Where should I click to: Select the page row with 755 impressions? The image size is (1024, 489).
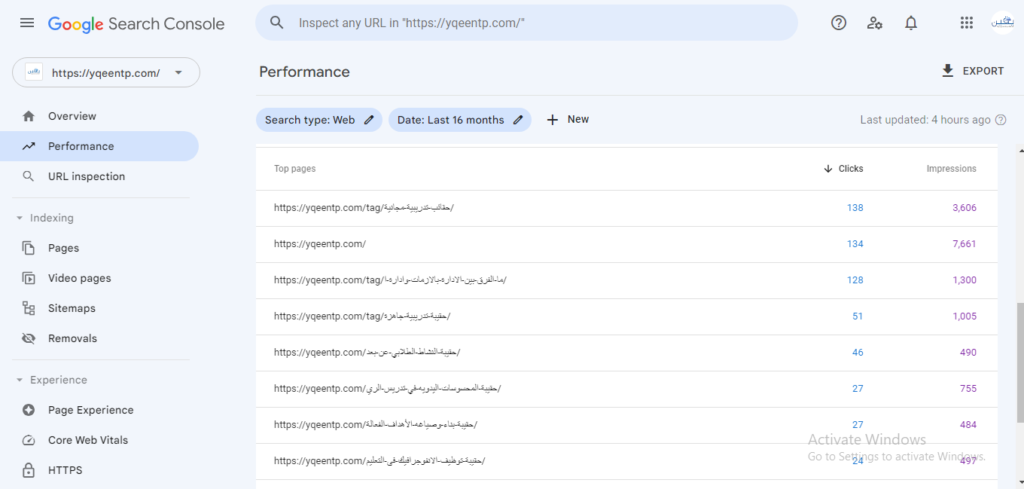pos(626,388)
